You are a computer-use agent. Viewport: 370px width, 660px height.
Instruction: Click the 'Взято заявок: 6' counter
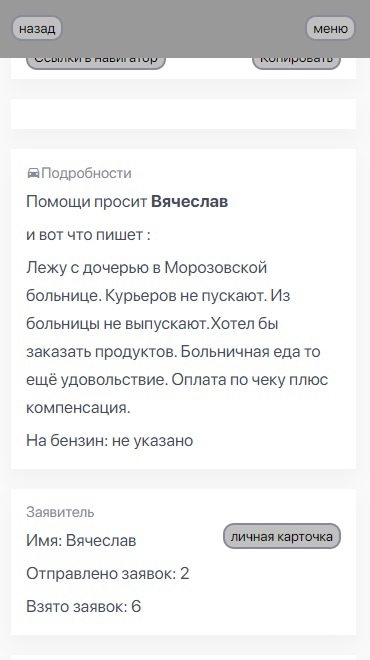(83, 606)
